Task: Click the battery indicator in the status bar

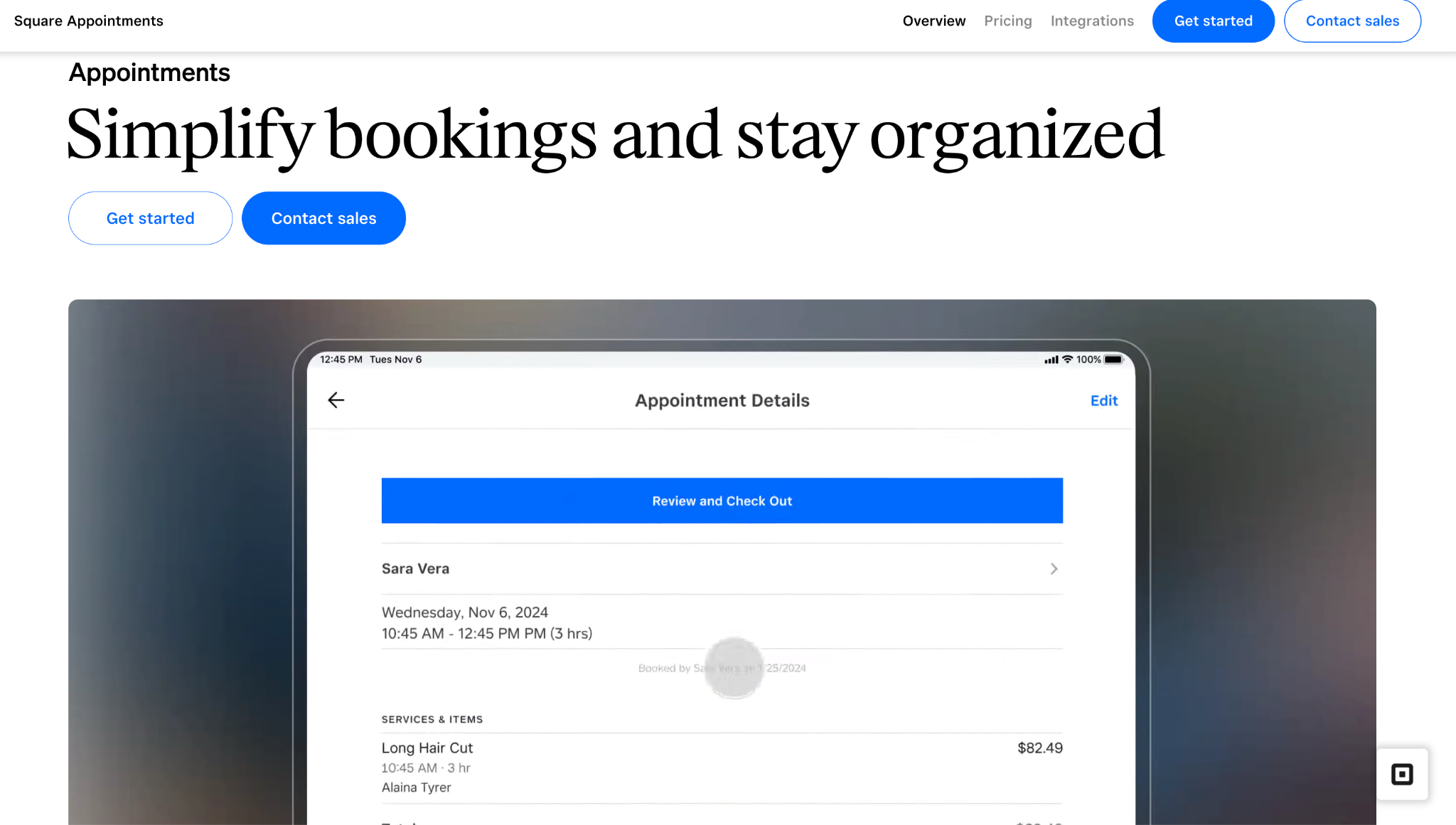Action: pos(1113,360)
